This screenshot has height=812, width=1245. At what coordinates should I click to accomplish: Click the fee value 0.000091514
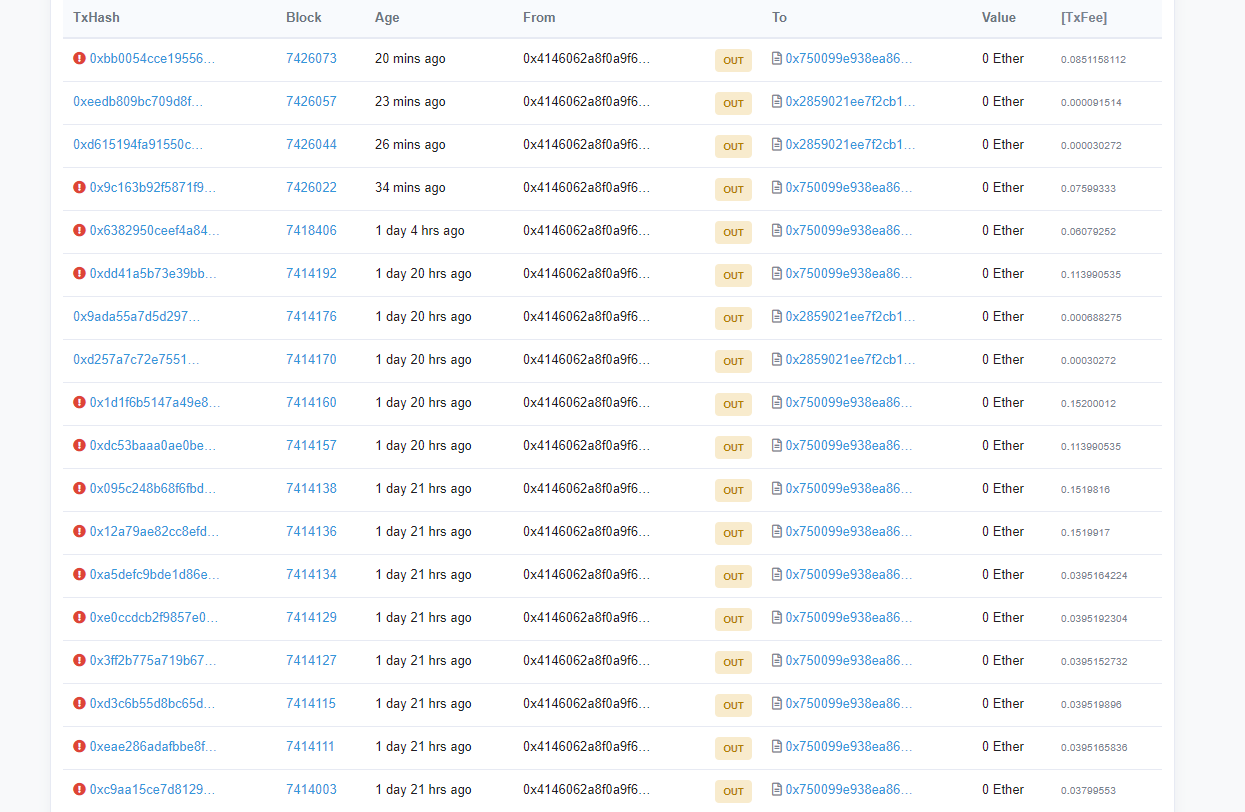(1091, 102)
